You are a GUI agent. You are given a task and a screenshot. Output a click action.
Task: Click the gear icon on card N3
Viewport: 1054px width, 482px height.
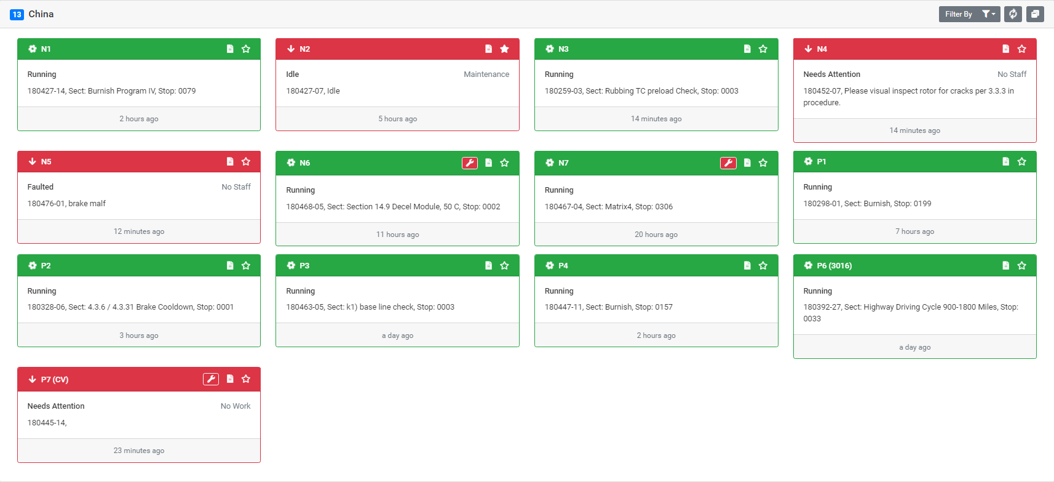(x=550, y=49)
